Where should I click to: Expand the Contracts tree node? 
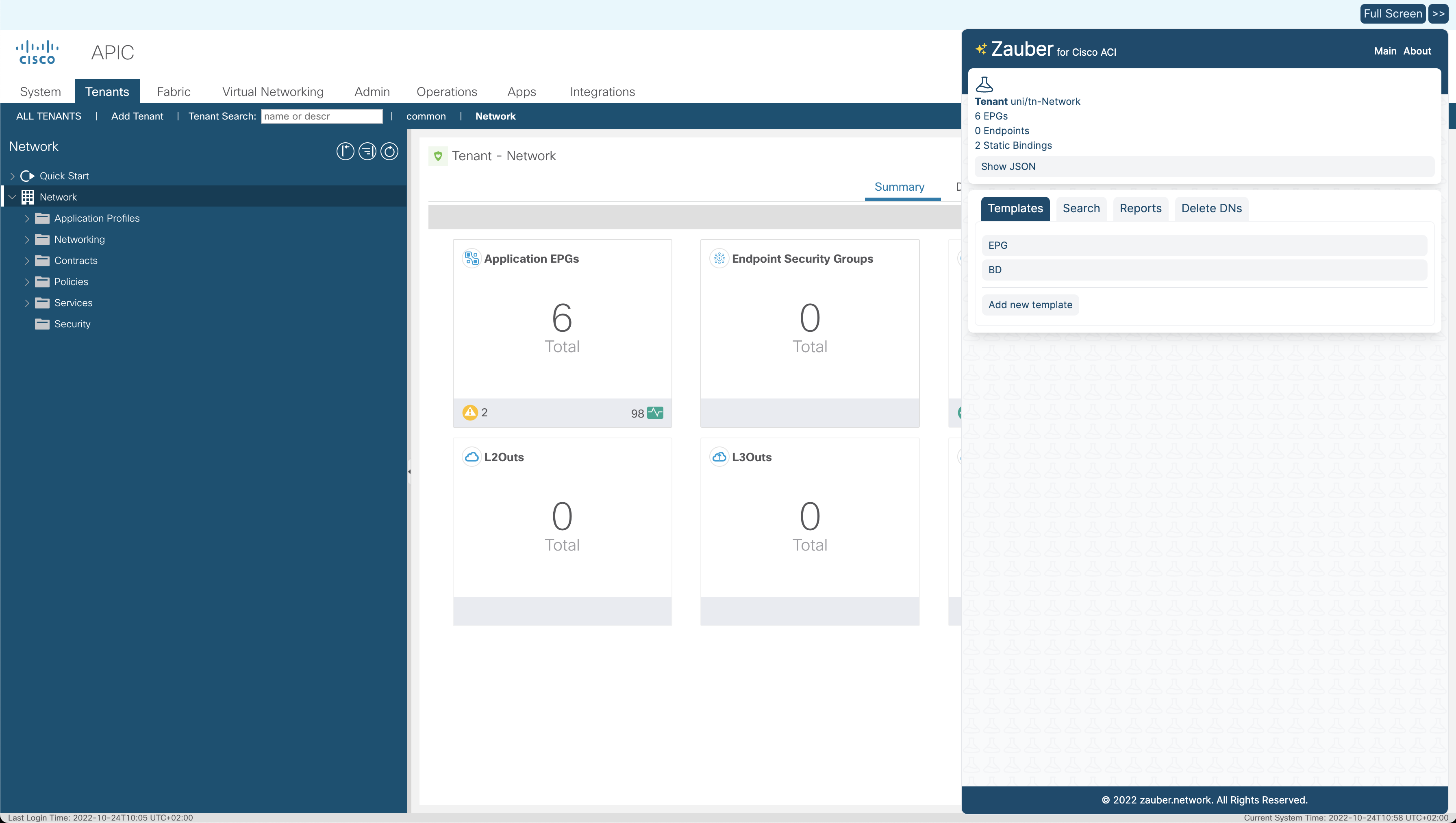(26, 261)
